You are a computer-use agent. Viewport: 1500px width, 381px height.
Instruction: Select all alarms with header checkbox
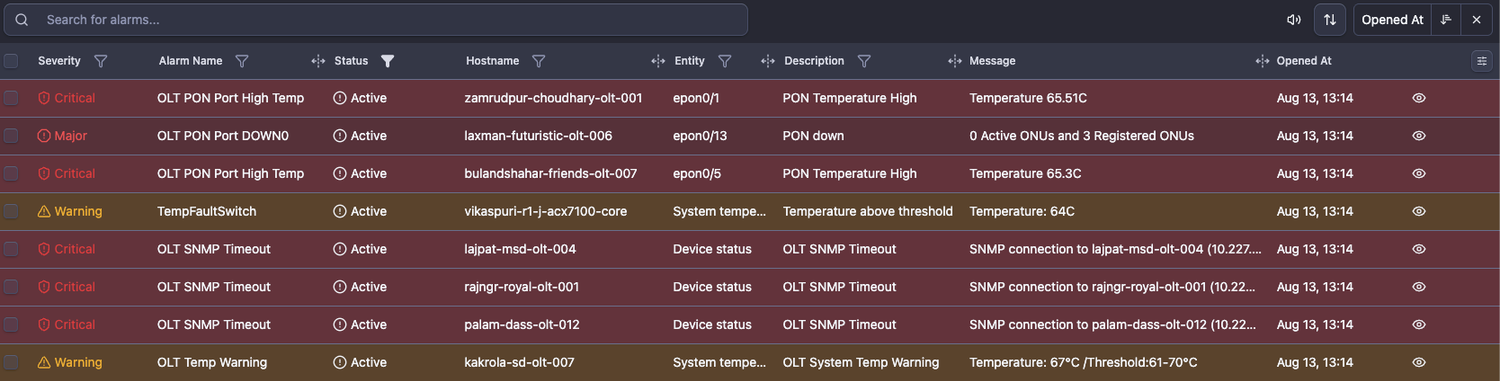tap(11, 61)
